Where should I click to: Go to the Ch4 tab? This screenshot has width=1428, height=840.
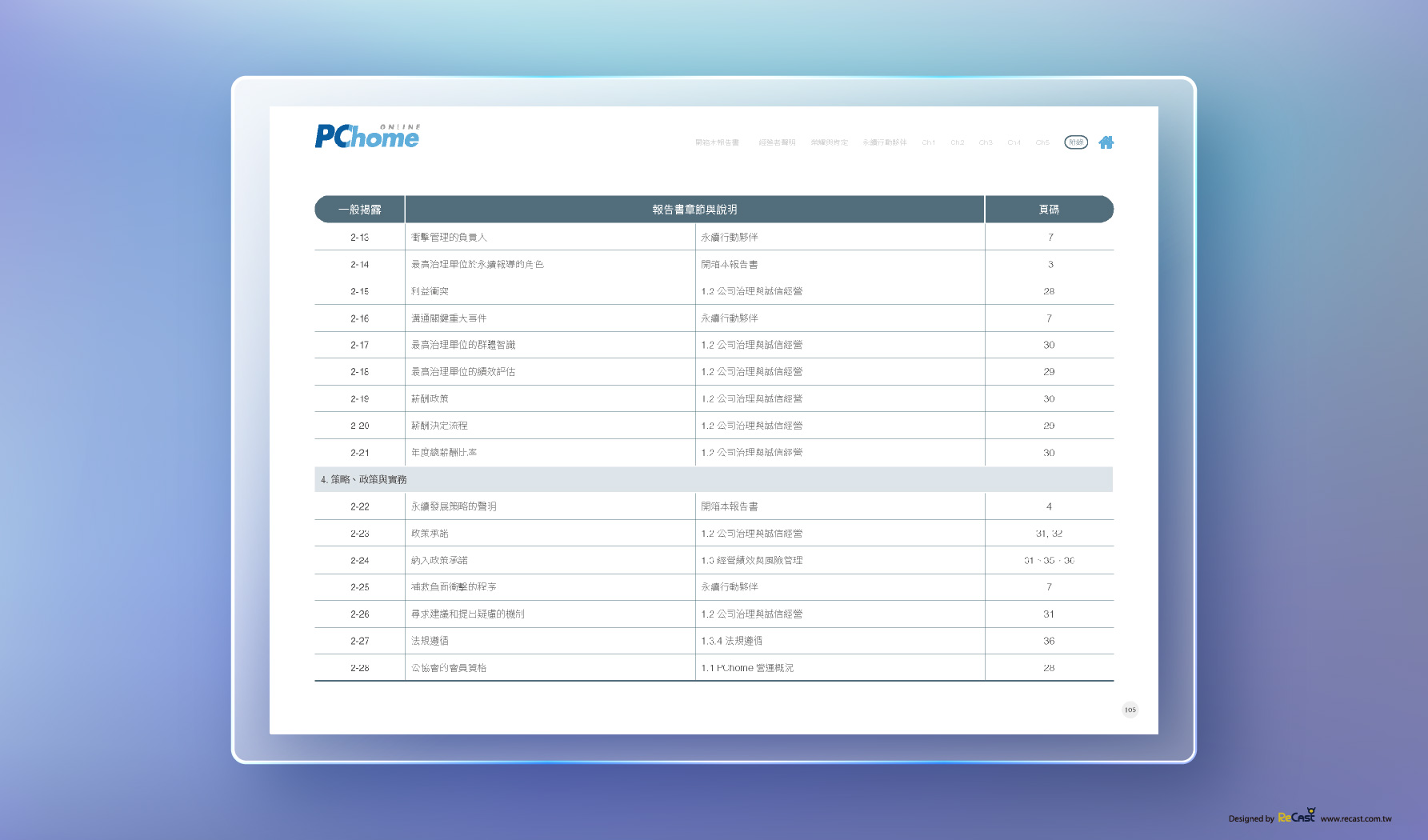(1014, 142)
